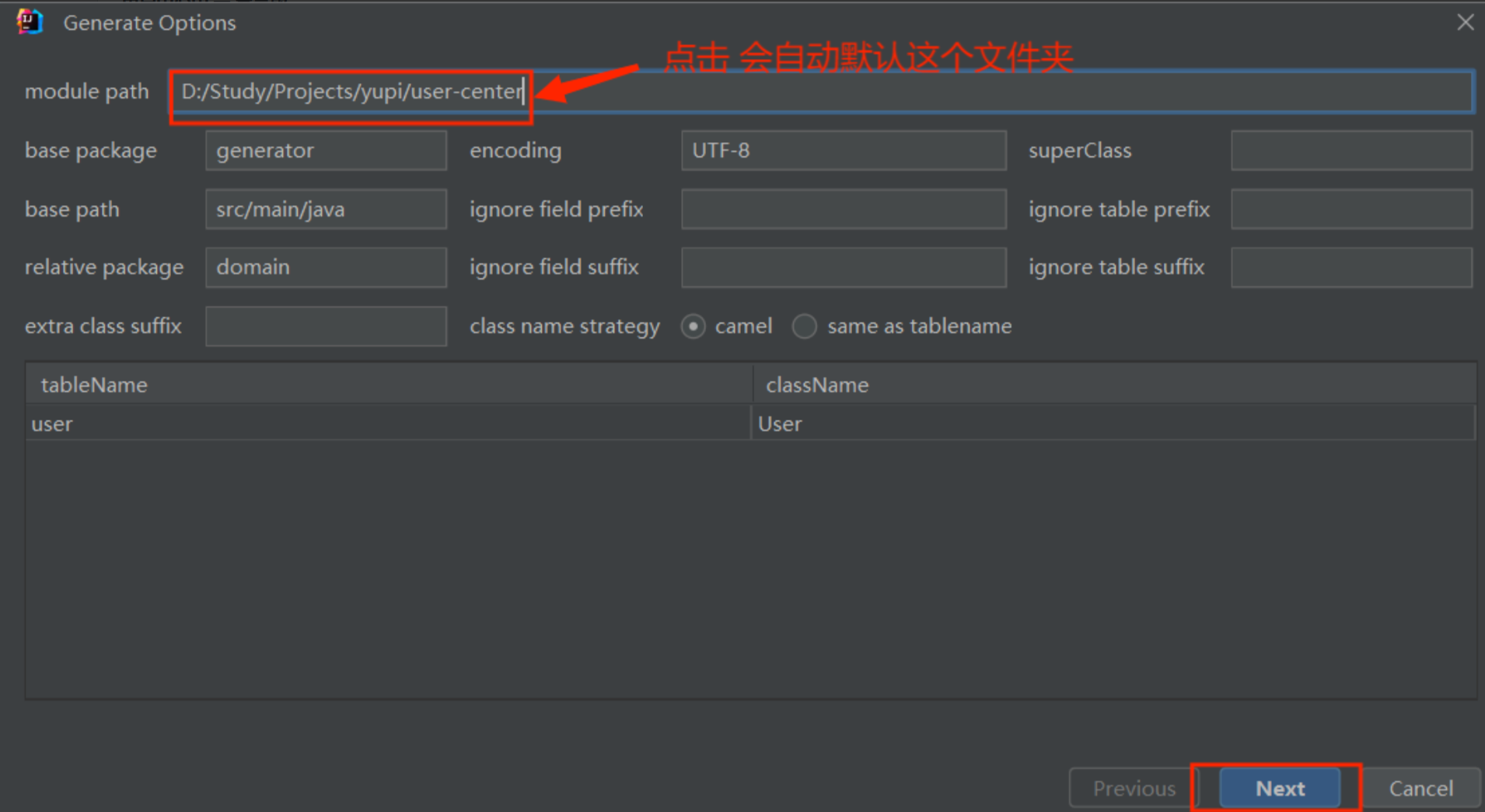Click the Next button
1485x812 pixels.
point(1279,788)
